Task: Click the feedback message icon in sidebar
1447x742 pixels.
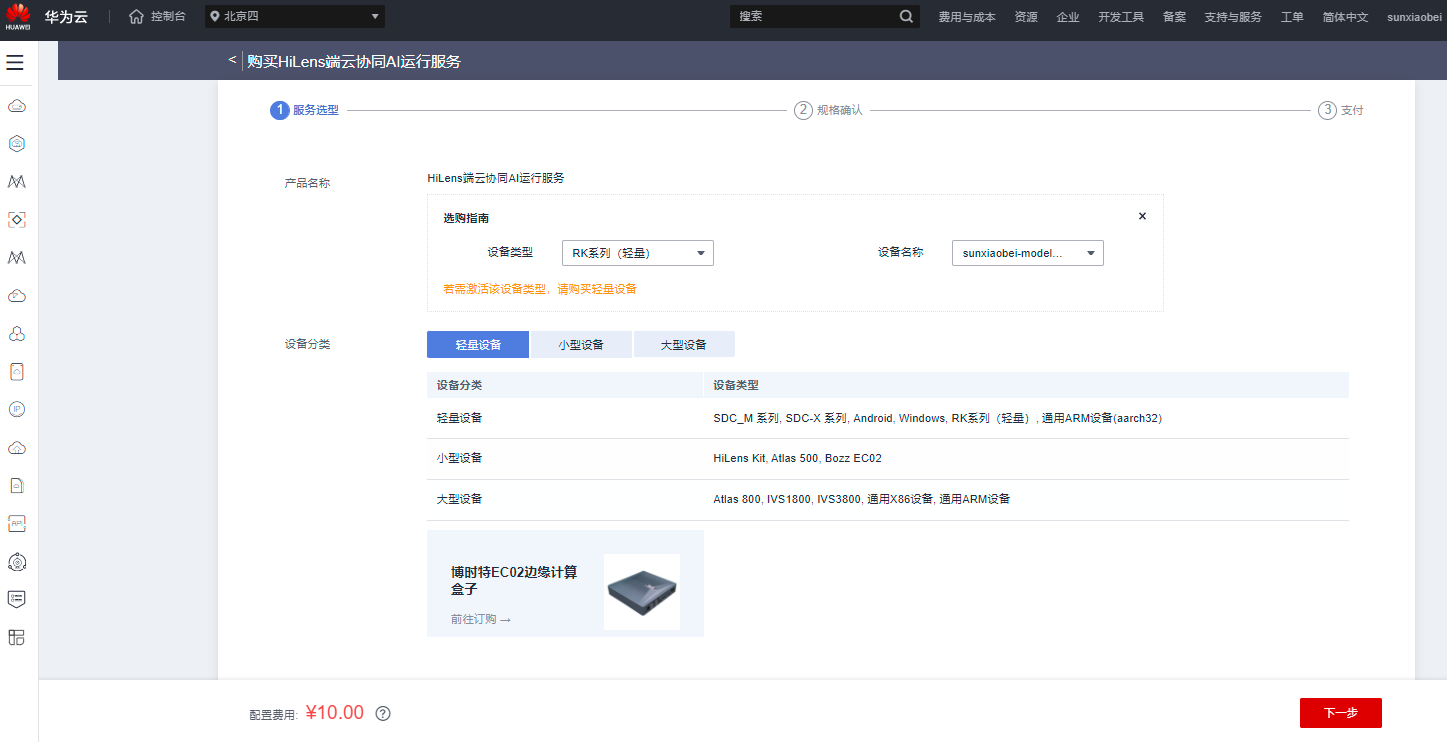Action: point(16,599)
